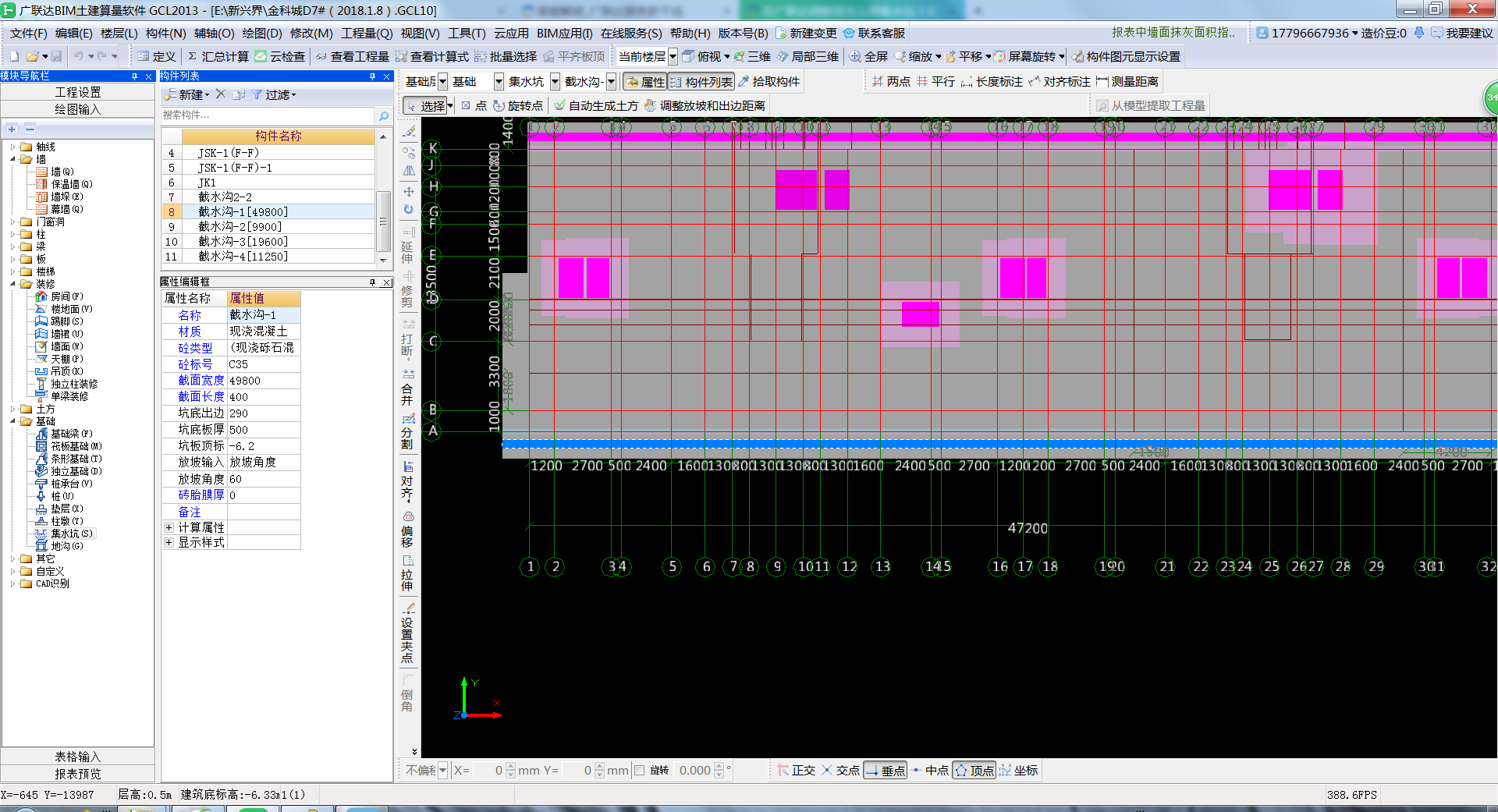1498x812 pixels.
Task: Expand the 显示样式 property group
Action: (169, 542)
